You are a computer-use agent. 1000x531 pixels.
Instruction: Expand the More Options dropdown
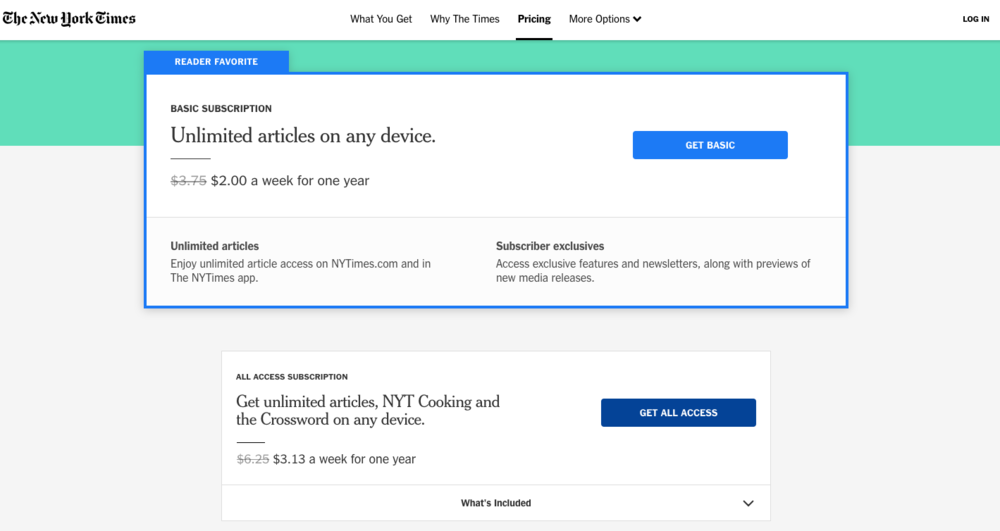click(x=605, y=19)
